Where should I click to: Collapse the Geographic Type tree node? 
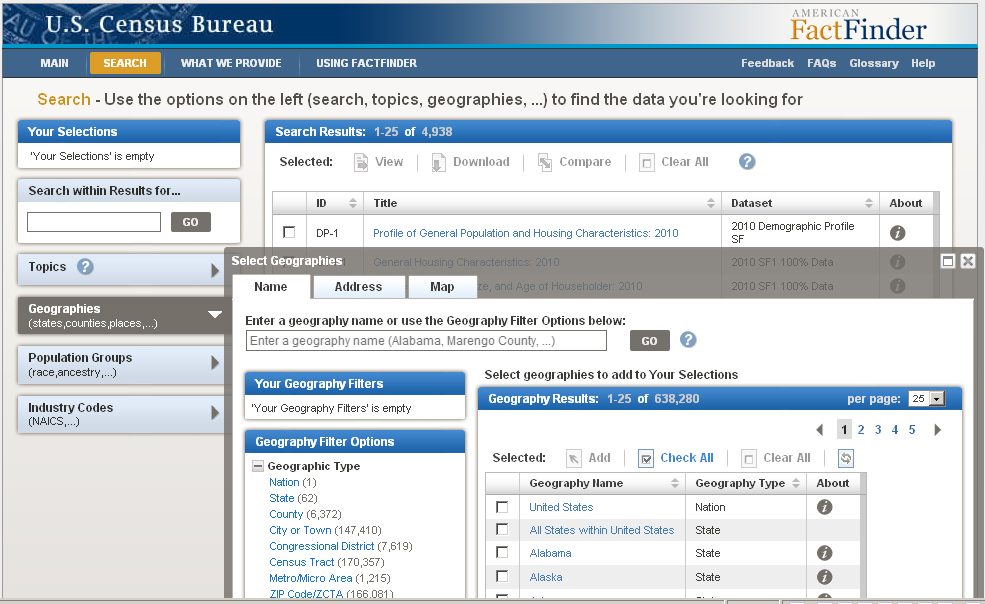[x=258, y=466]
